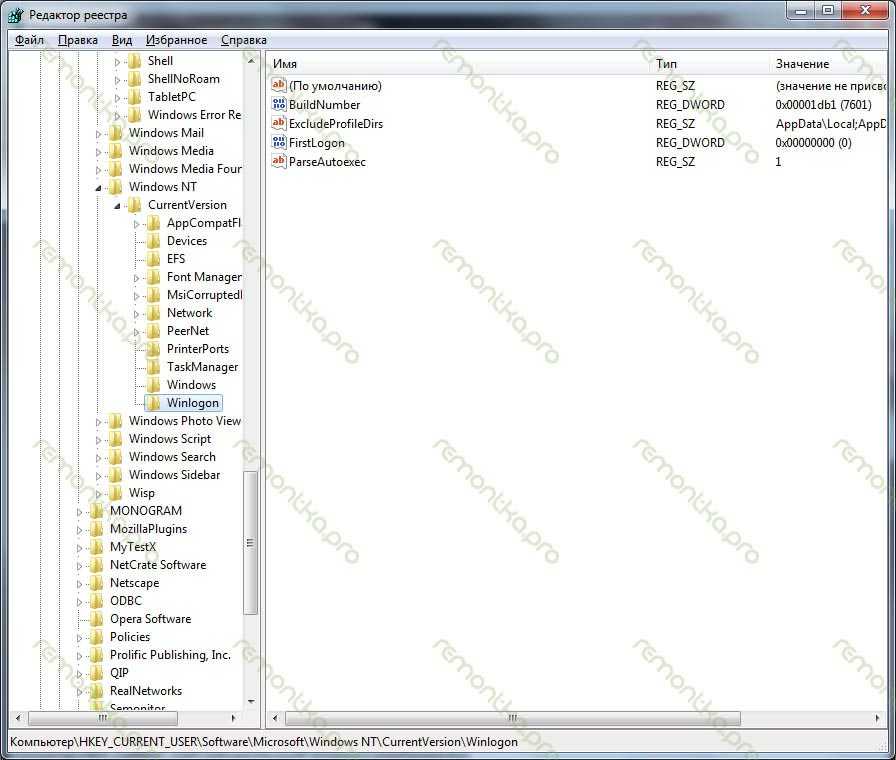The image size is (896, 760).
Task: Open the Файл menu
Action: pos(29,40)
